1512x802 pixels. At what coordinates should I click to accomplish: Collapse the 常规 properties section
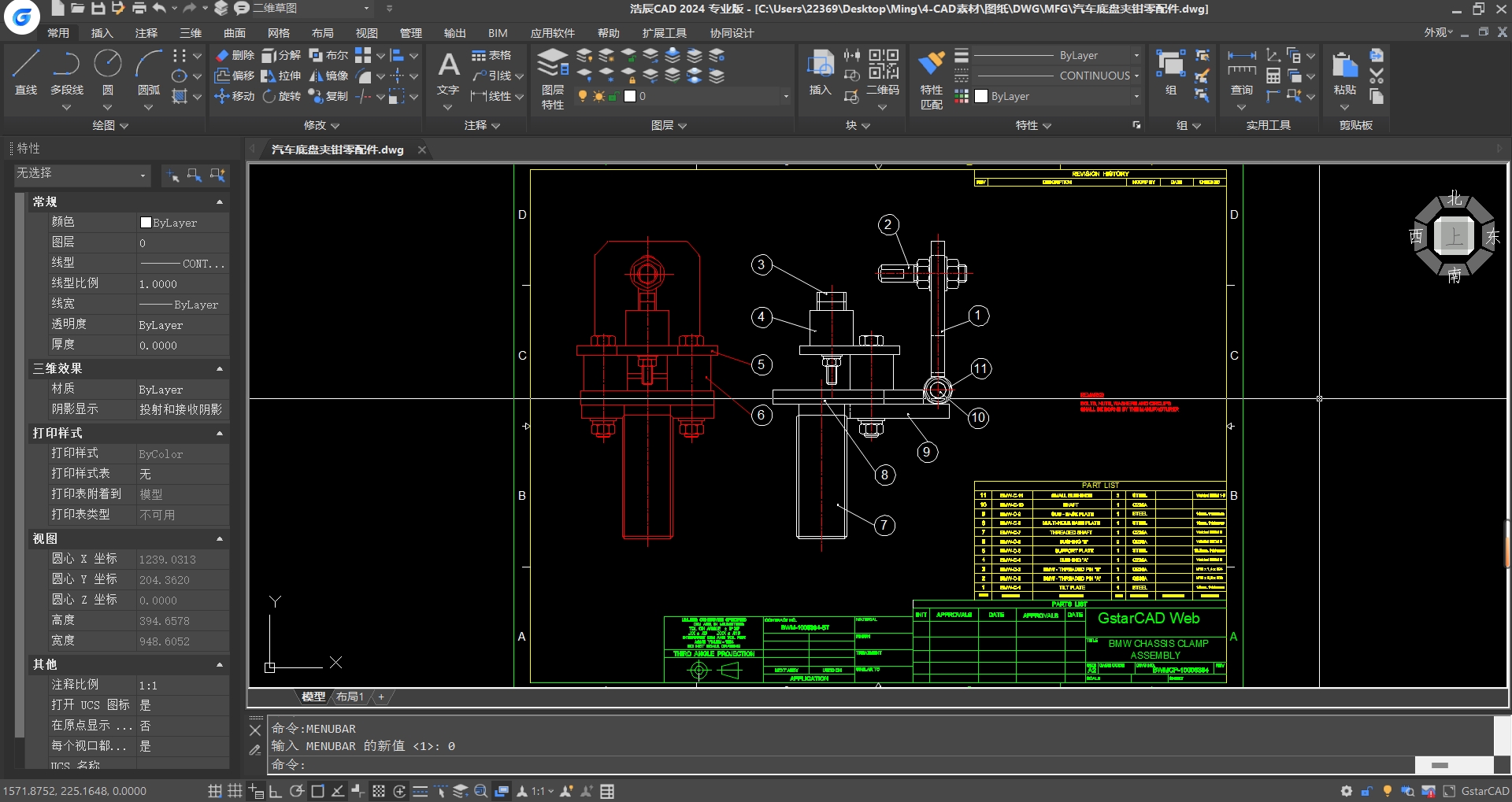pos(220,202)
